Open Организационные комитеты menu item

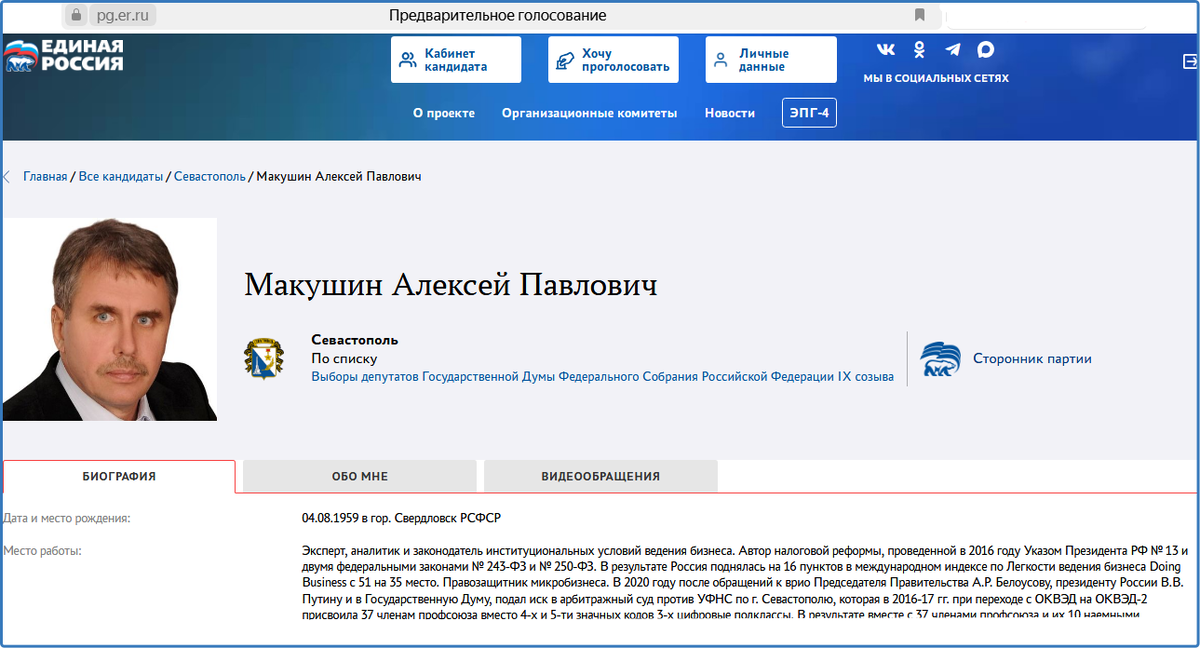coord(589,113)
